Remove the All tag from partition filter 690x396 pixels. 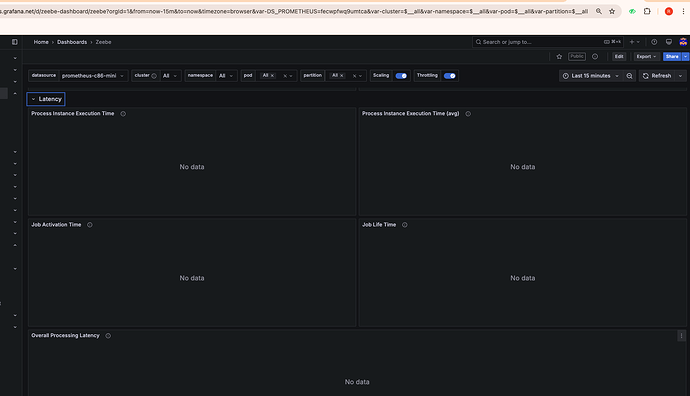(341, 76)
